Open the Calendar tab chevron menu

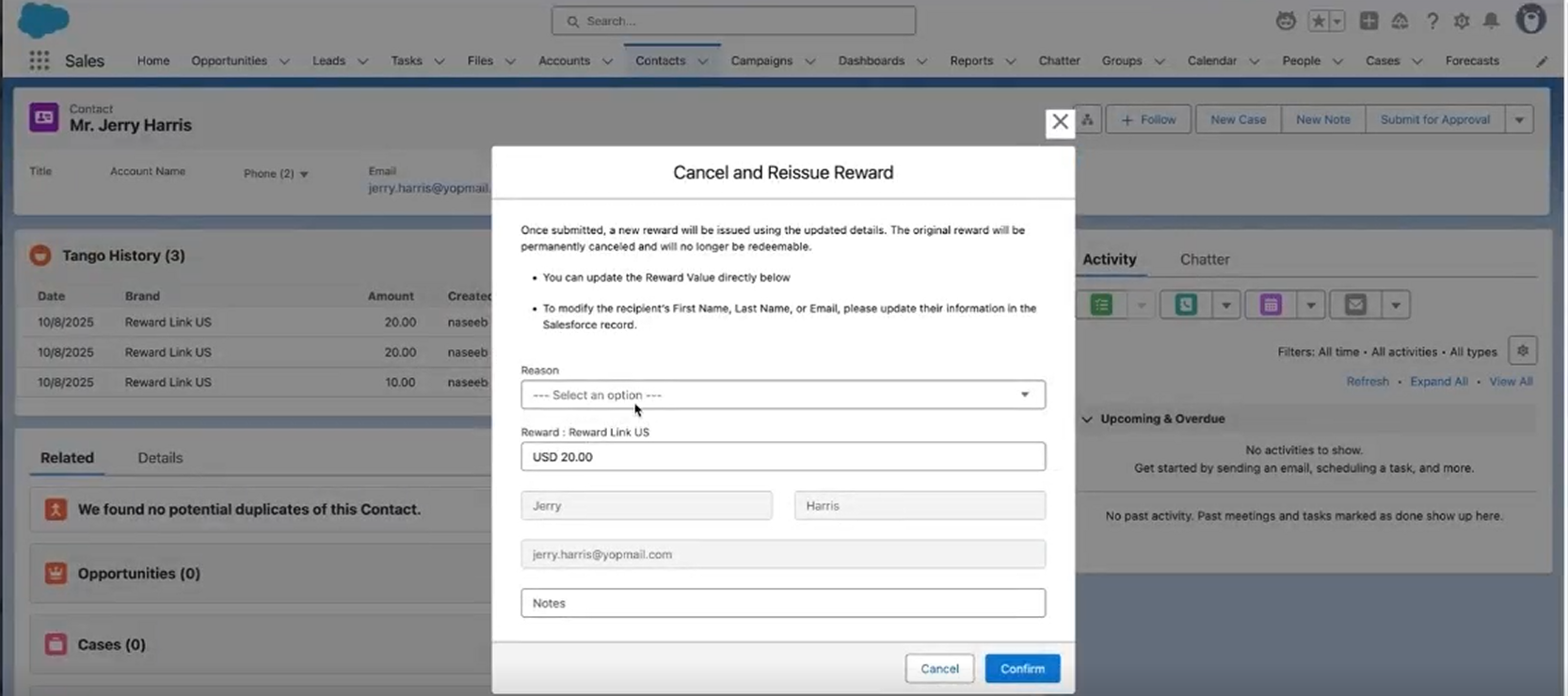click(x=1254, y=61)
